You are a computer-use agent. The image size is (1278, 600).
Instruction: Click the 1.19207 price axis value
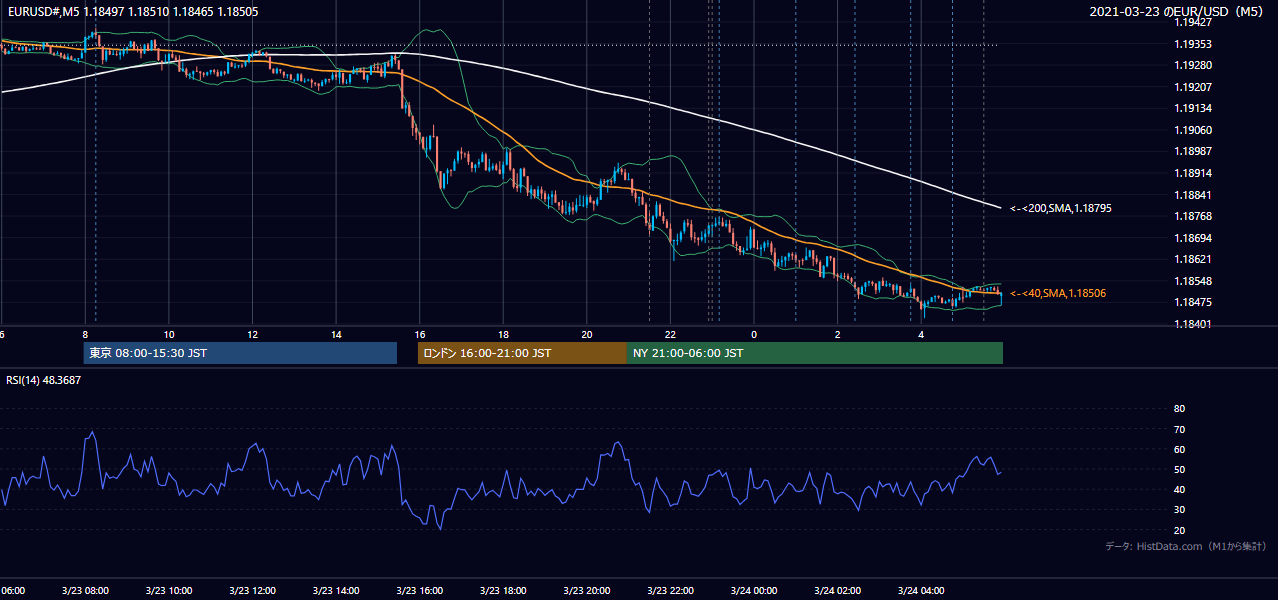(1193, 87)
